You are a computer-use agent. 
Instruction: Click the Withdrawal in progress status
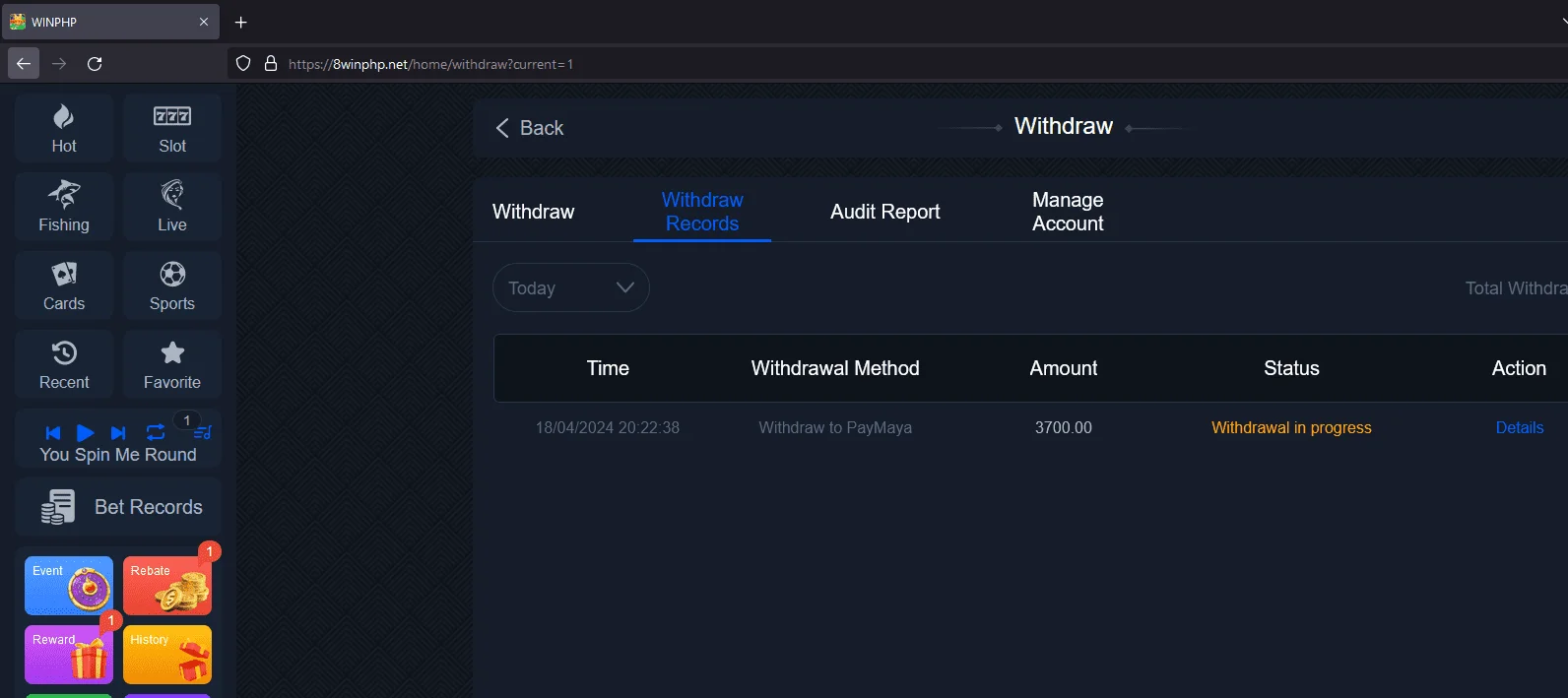1291,427
